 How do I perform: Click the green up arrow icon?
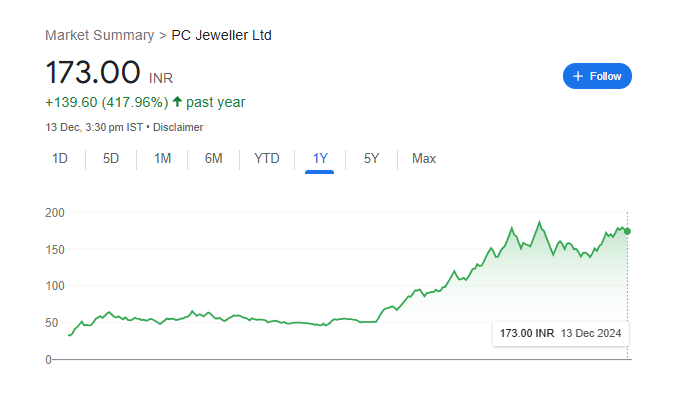coord(177,102)
